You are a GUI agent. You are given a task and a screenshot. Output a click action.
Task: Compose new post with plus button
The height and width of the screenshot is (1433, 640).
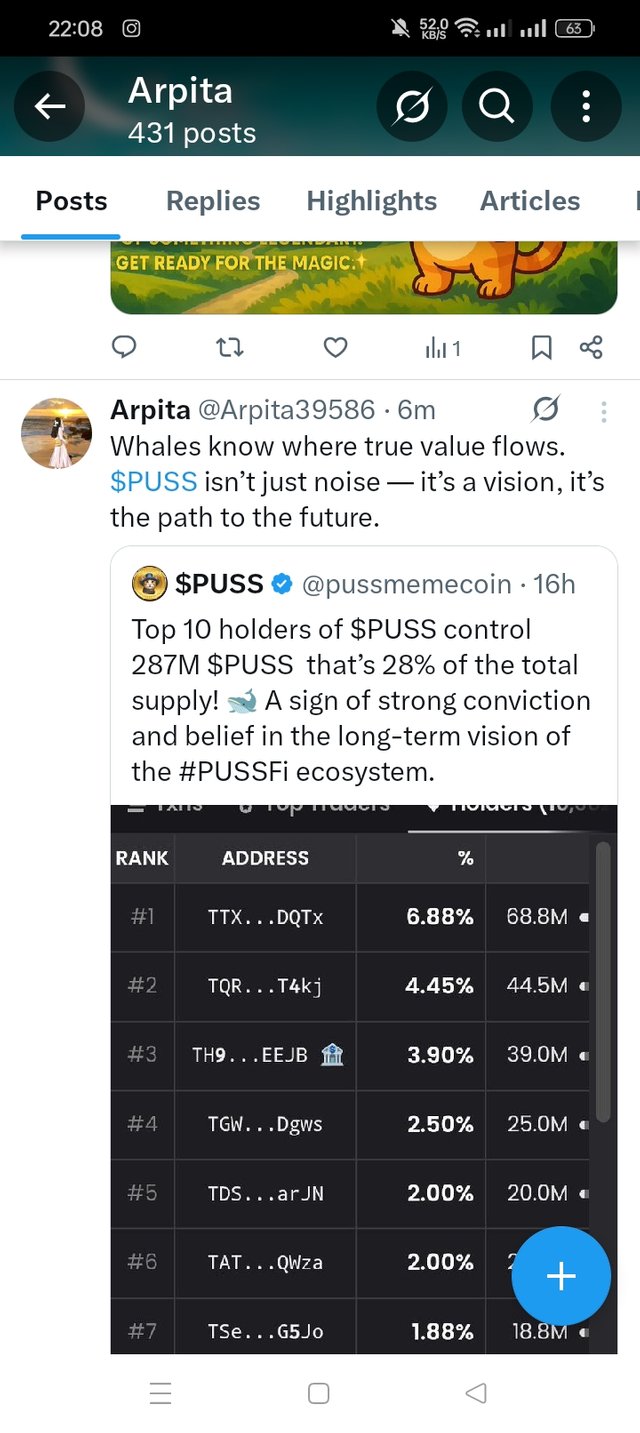tap(561, 1276)
